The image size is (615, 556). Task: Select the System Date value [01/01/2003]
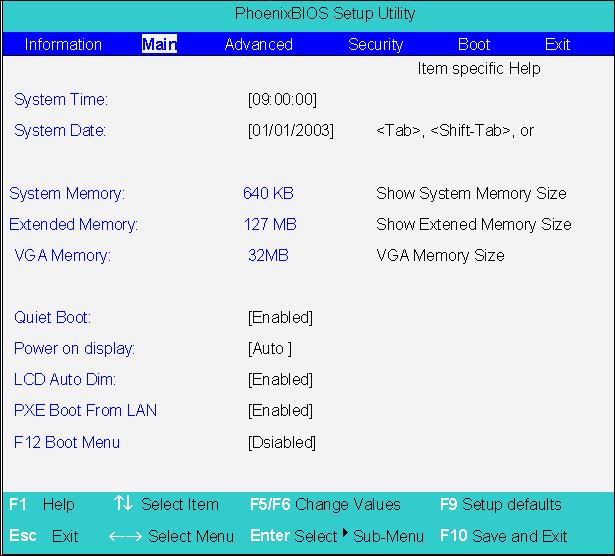tap(291, 130)
